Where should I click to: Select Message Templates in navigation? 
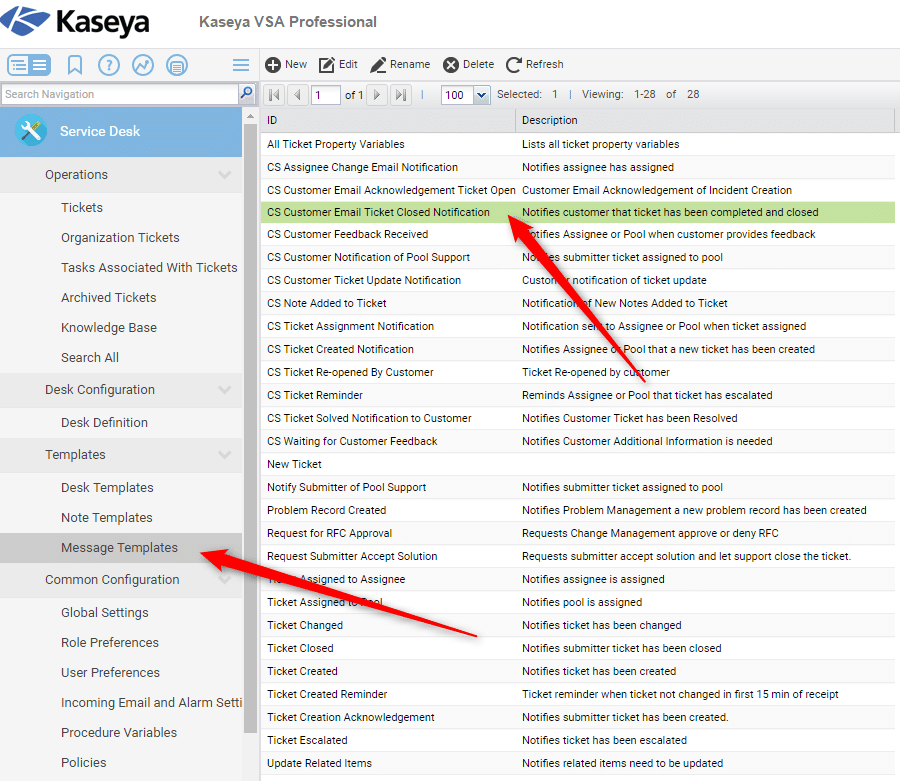[x=119, y=547]
